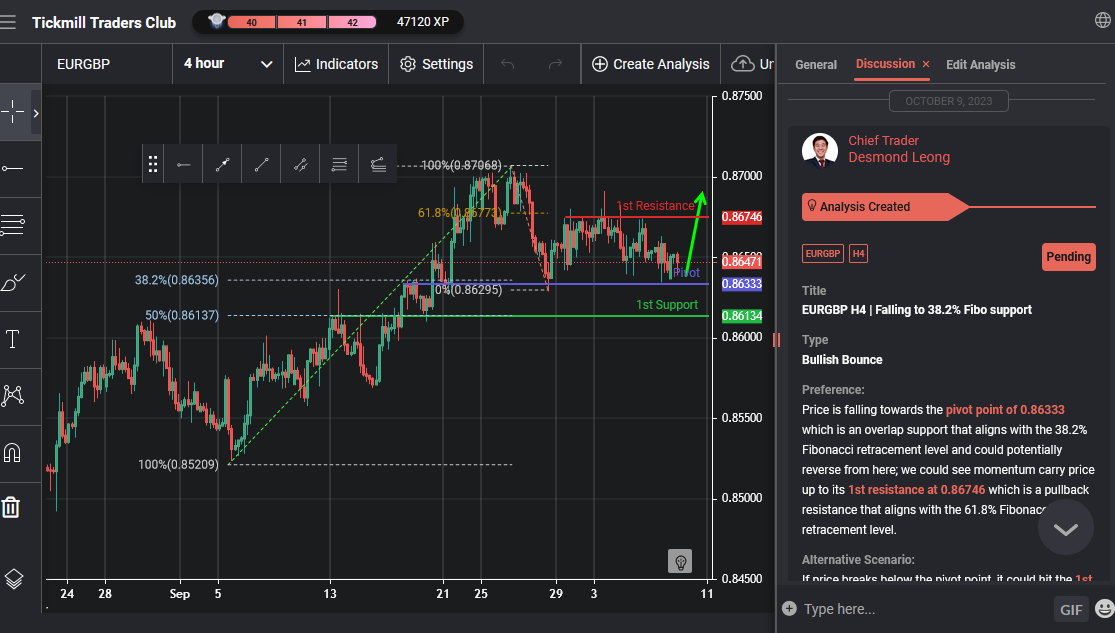This screenshot has height=633, width=1115.
Task: Click the pivot point of 0.86333 link
Action: [x=1005, y=410]
